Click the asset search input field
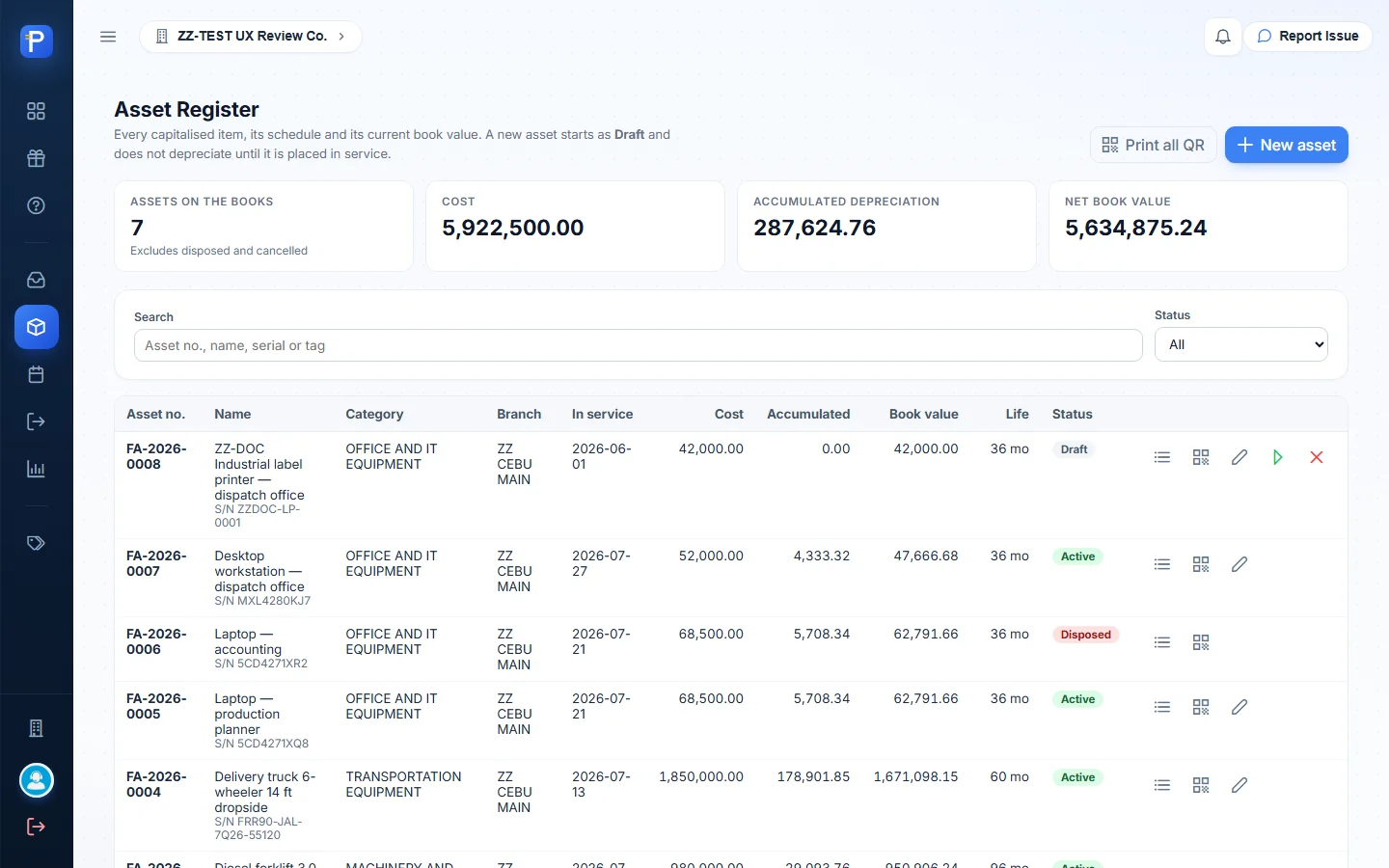 coord(639,345)
